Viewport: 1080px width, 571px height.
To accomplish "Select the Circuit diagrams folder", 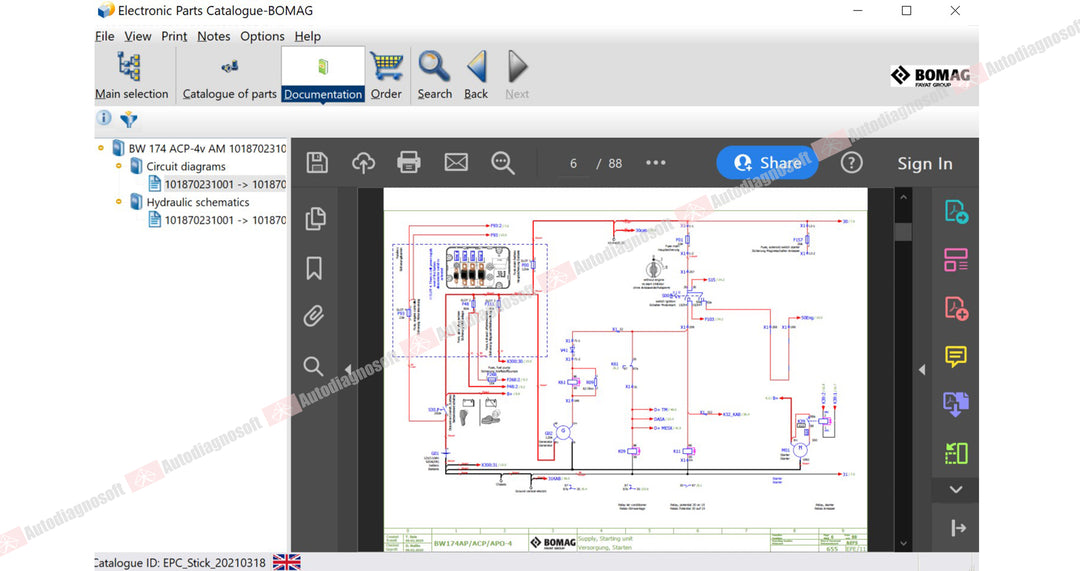I will [x=186, y=166].
